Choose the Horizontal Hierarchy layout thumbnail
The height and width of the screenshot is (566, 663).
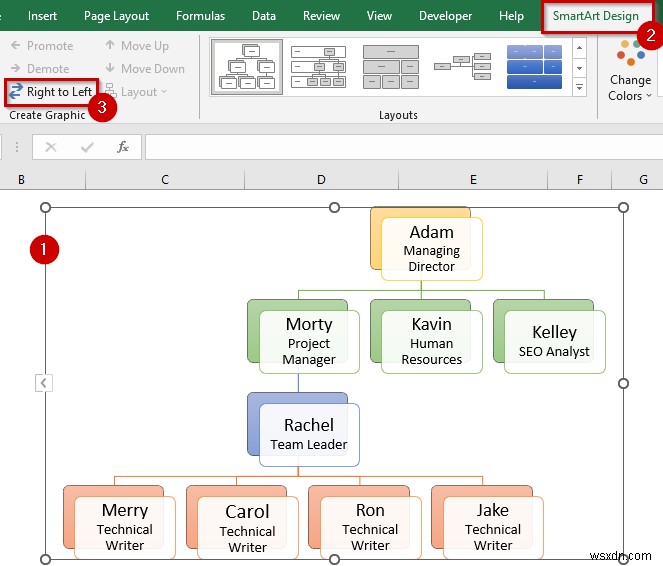point(463,67)
